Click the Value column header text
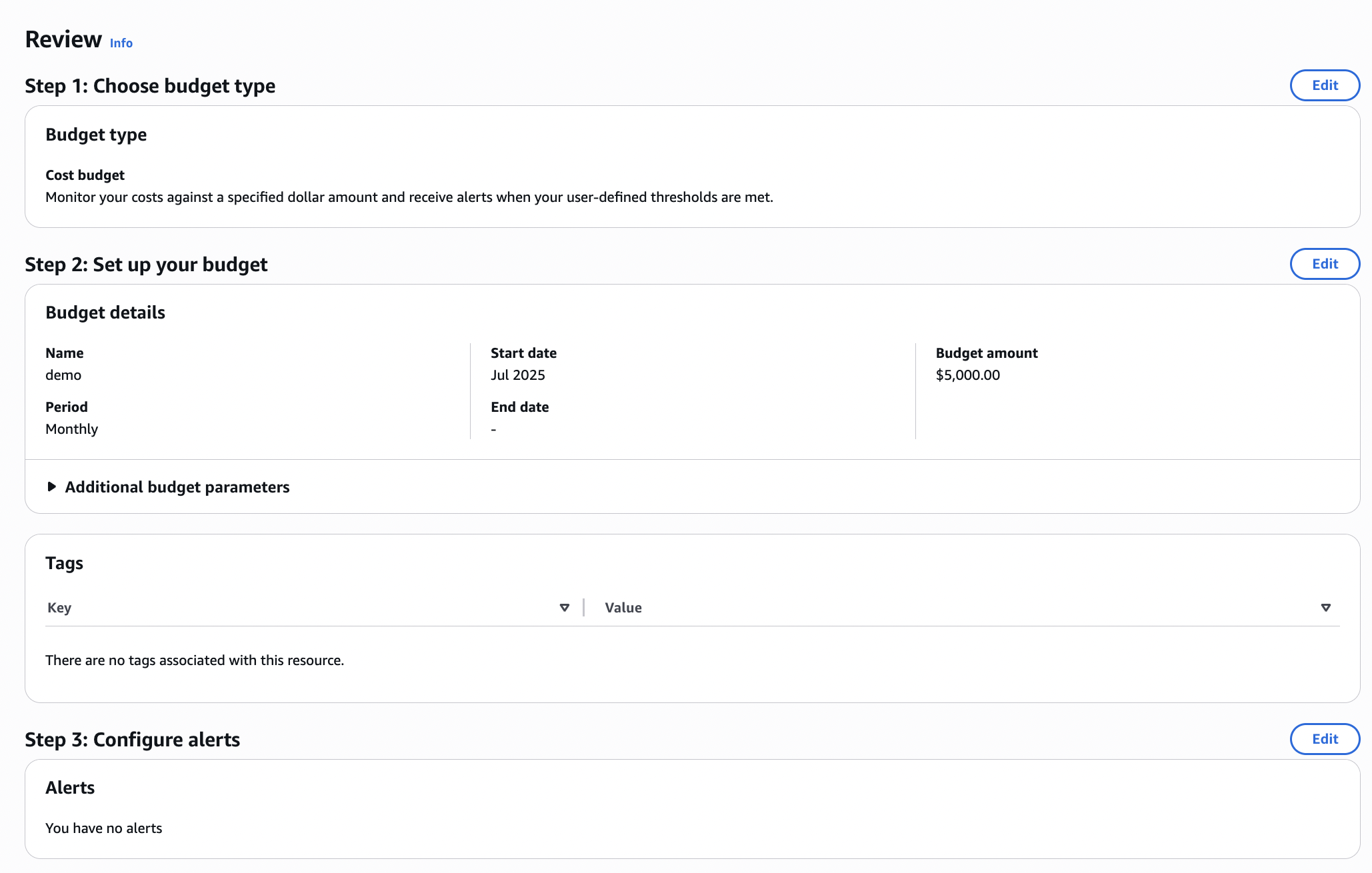This screenshot has height=873, width=1372. click(x=623, y=608)
